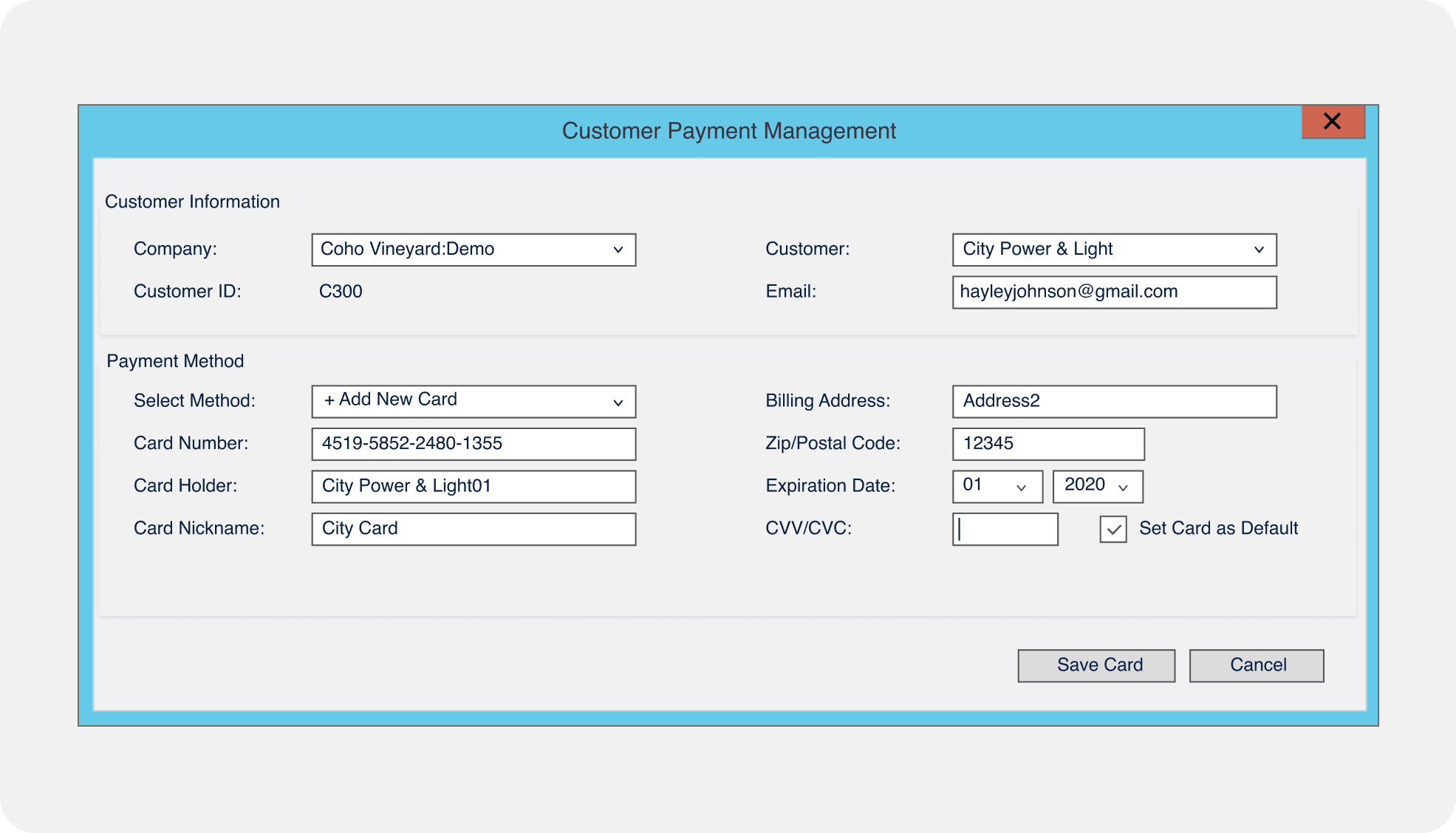The width and height of the screenshot is (1456, 833).
Task: Click the Add New Card chevron arrow
Action: [x=618, y=402]
